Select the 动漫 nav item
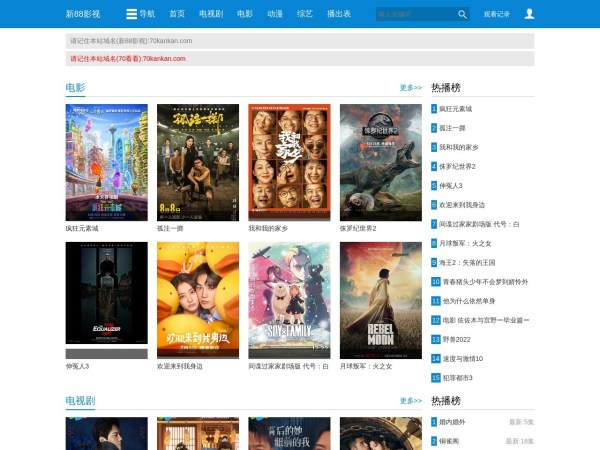This screenshot has height=450, width=600. click(x=275, y=14)
